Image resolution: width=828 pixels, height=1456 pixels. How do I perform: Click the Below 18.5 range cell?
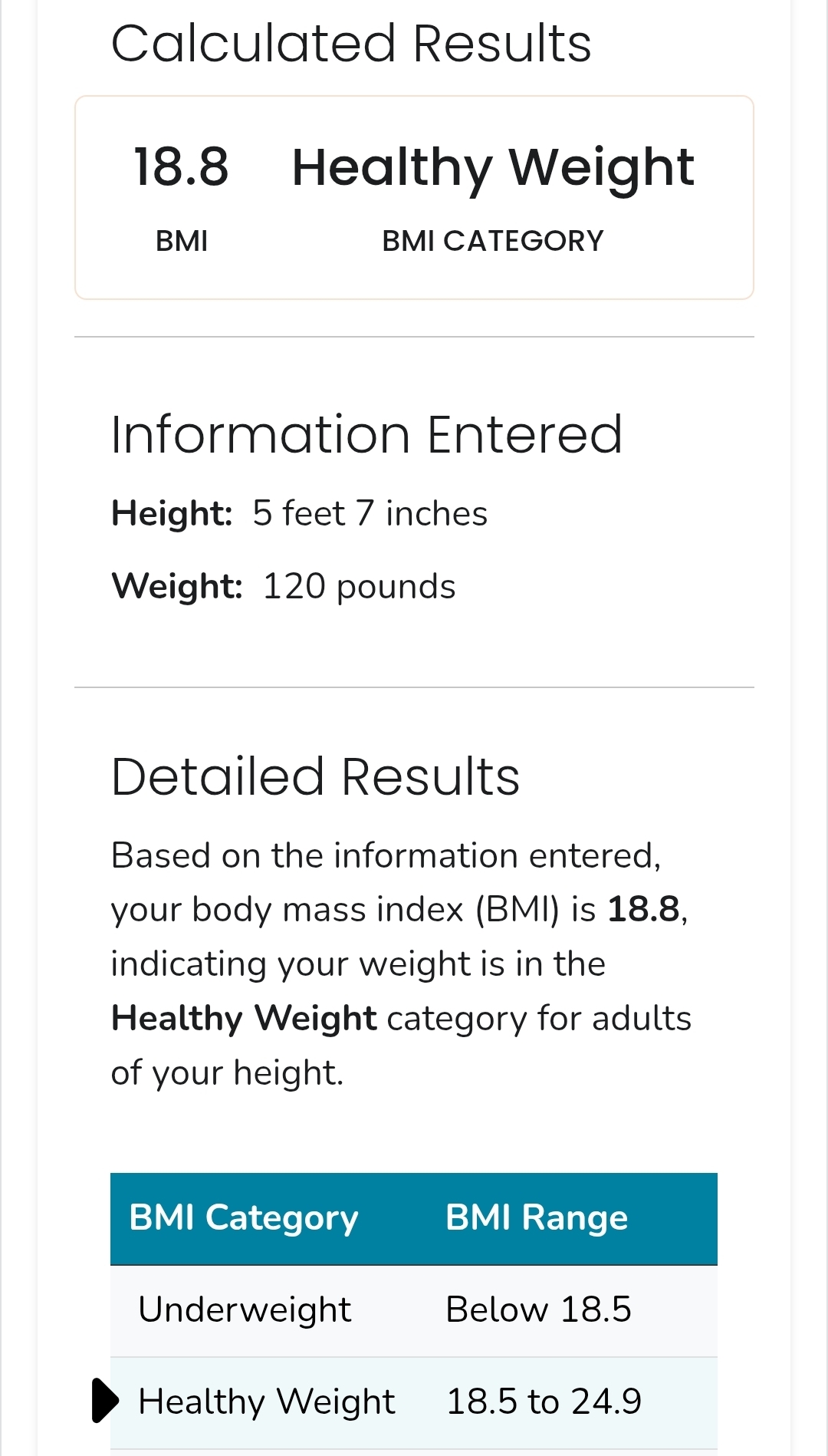point(538,1309)
